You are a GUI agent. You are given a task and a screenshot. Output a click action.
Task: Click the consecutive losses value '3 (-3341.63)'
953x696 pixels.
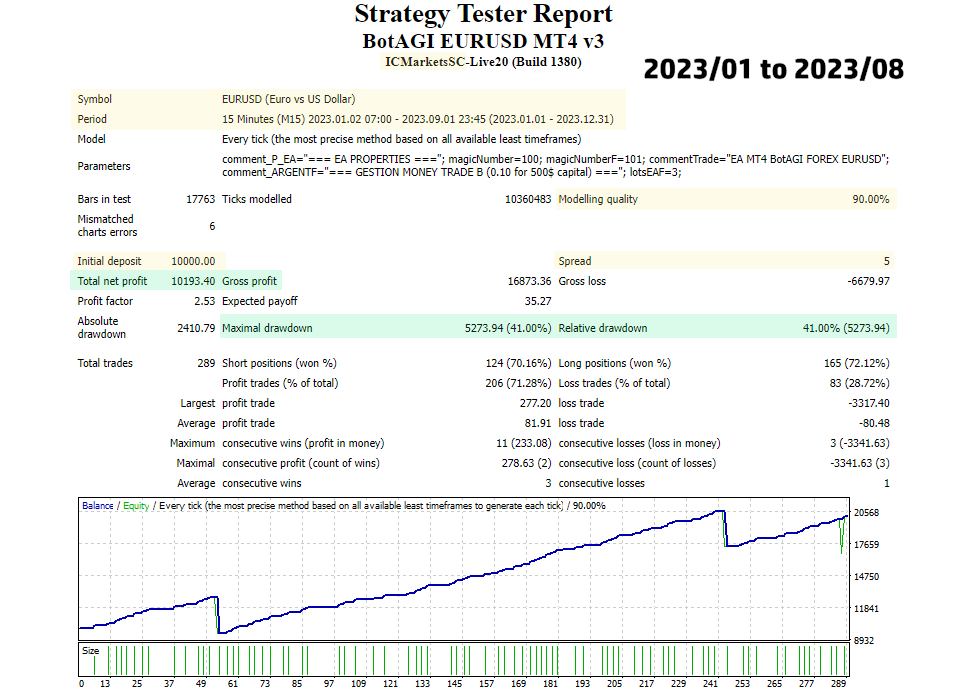[859, 443]
